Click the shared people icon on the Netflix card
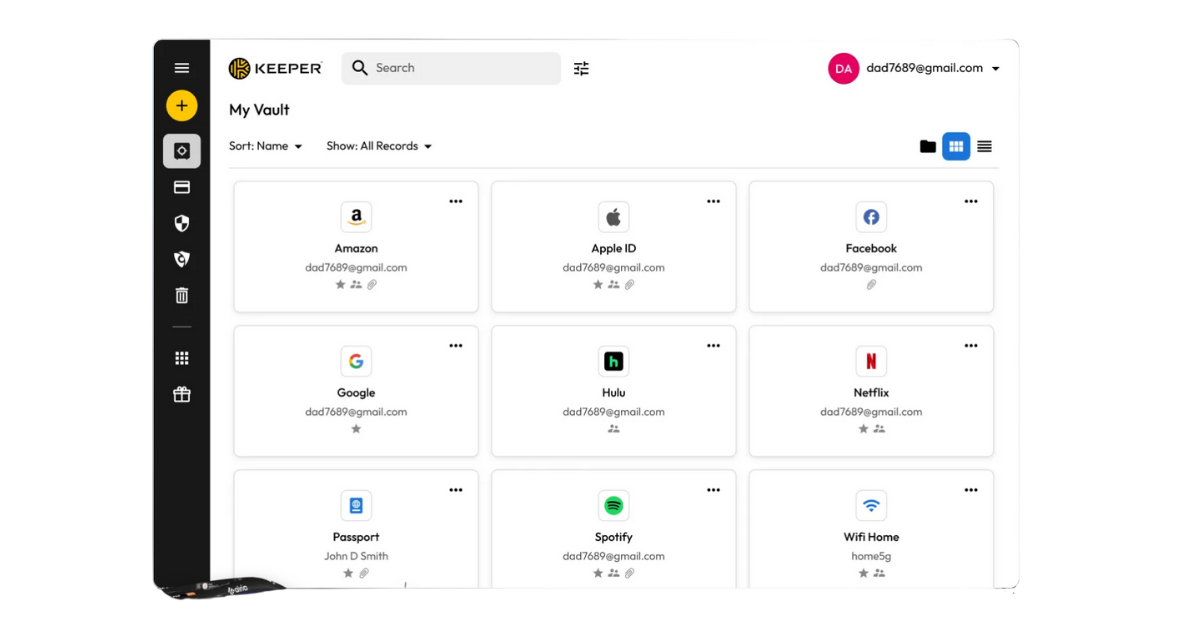This screenshot has height=628, width=1200. [879, 429]
